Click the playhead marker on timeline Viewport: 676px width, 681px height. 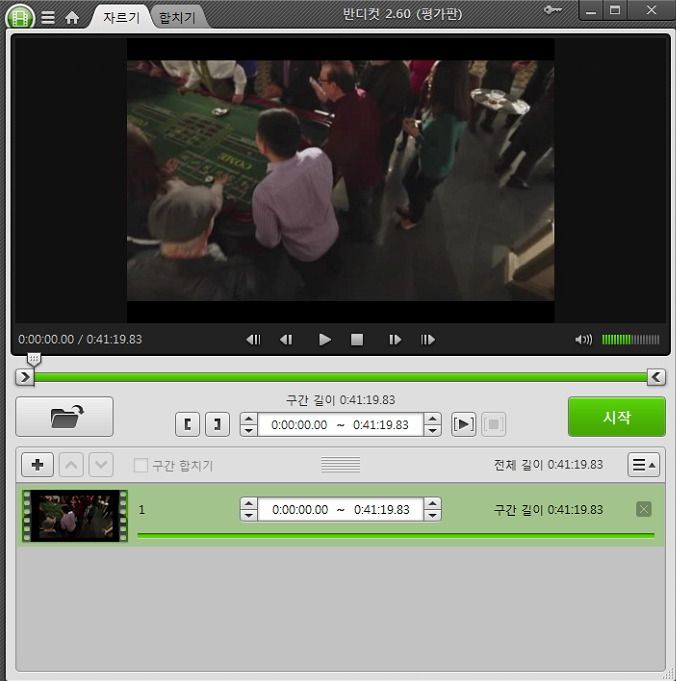tap(34, 359)
